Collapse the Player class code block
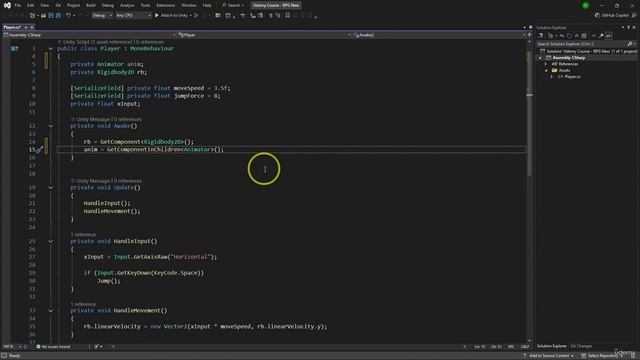 (x=51, y=49)
